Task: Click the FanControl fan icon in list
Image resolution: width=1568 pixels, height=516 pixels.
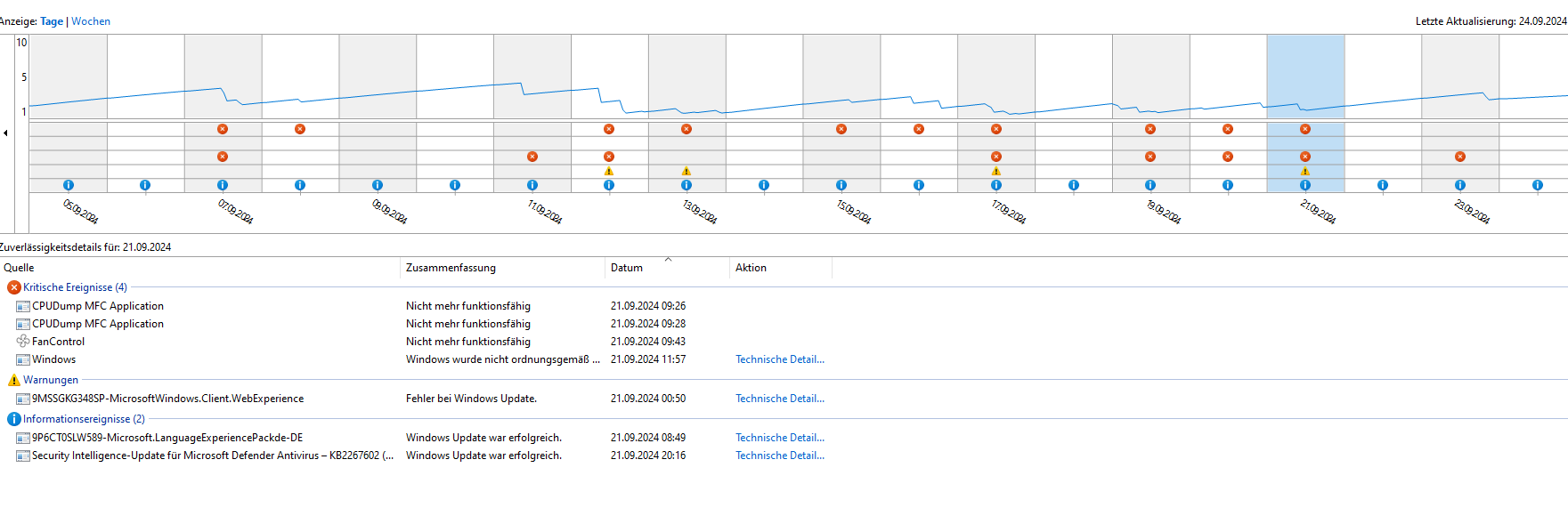Action: tap(23, 342)
